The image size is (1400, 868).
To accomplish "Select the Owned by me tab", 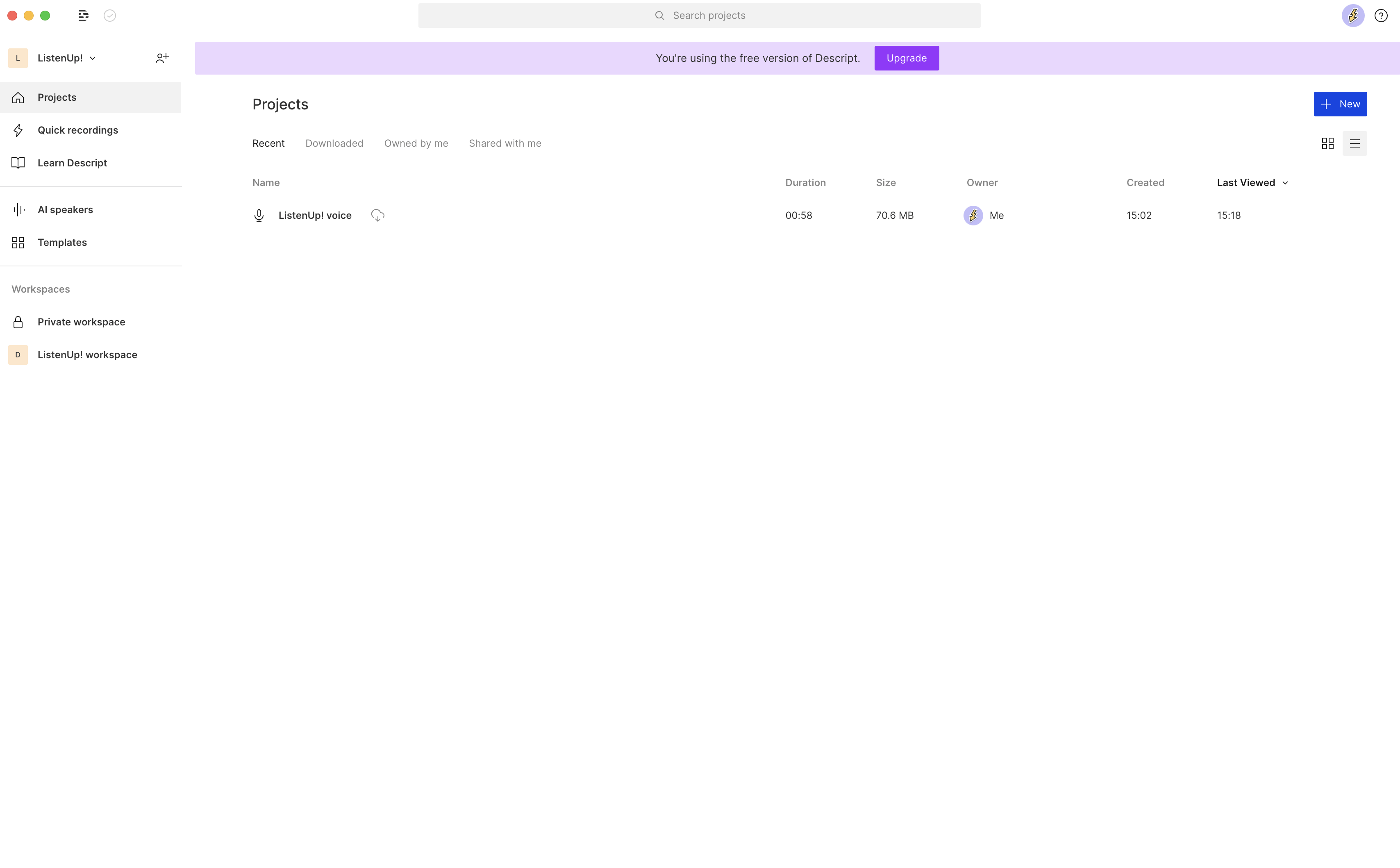I will pos(416,143).
